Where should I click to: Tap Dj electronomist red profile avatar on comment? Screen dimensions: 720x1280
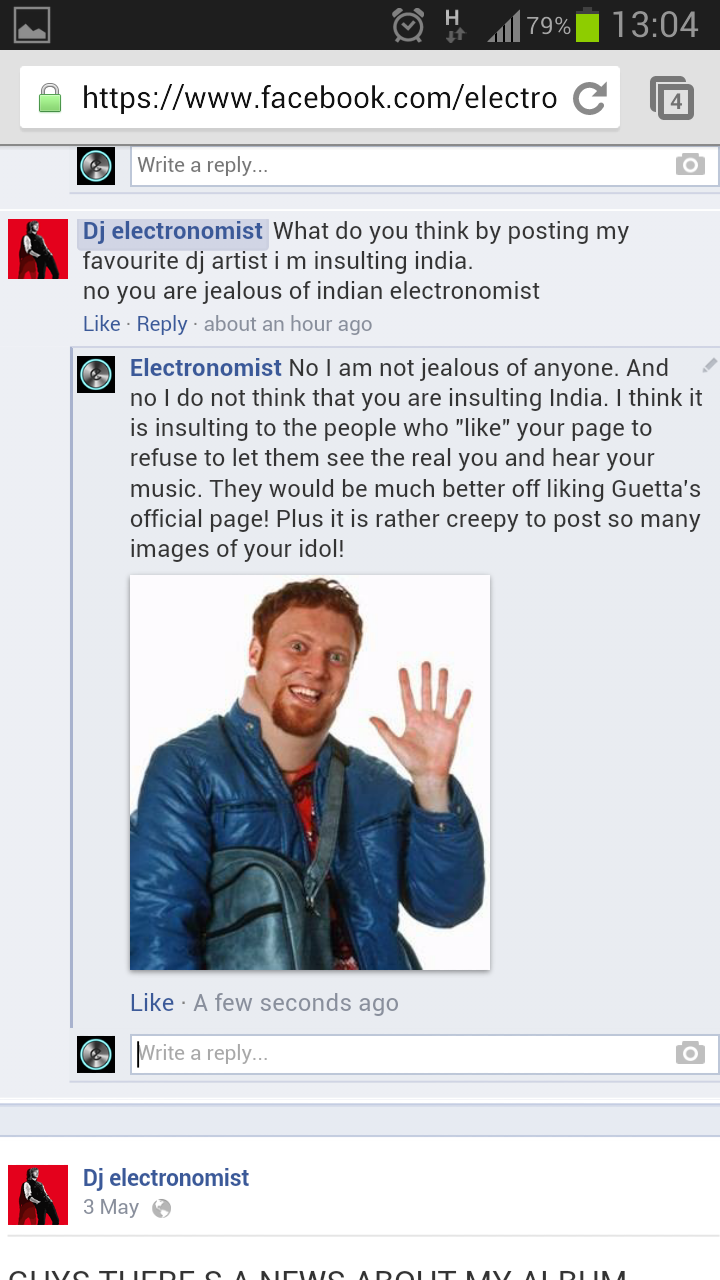[38, 249]
